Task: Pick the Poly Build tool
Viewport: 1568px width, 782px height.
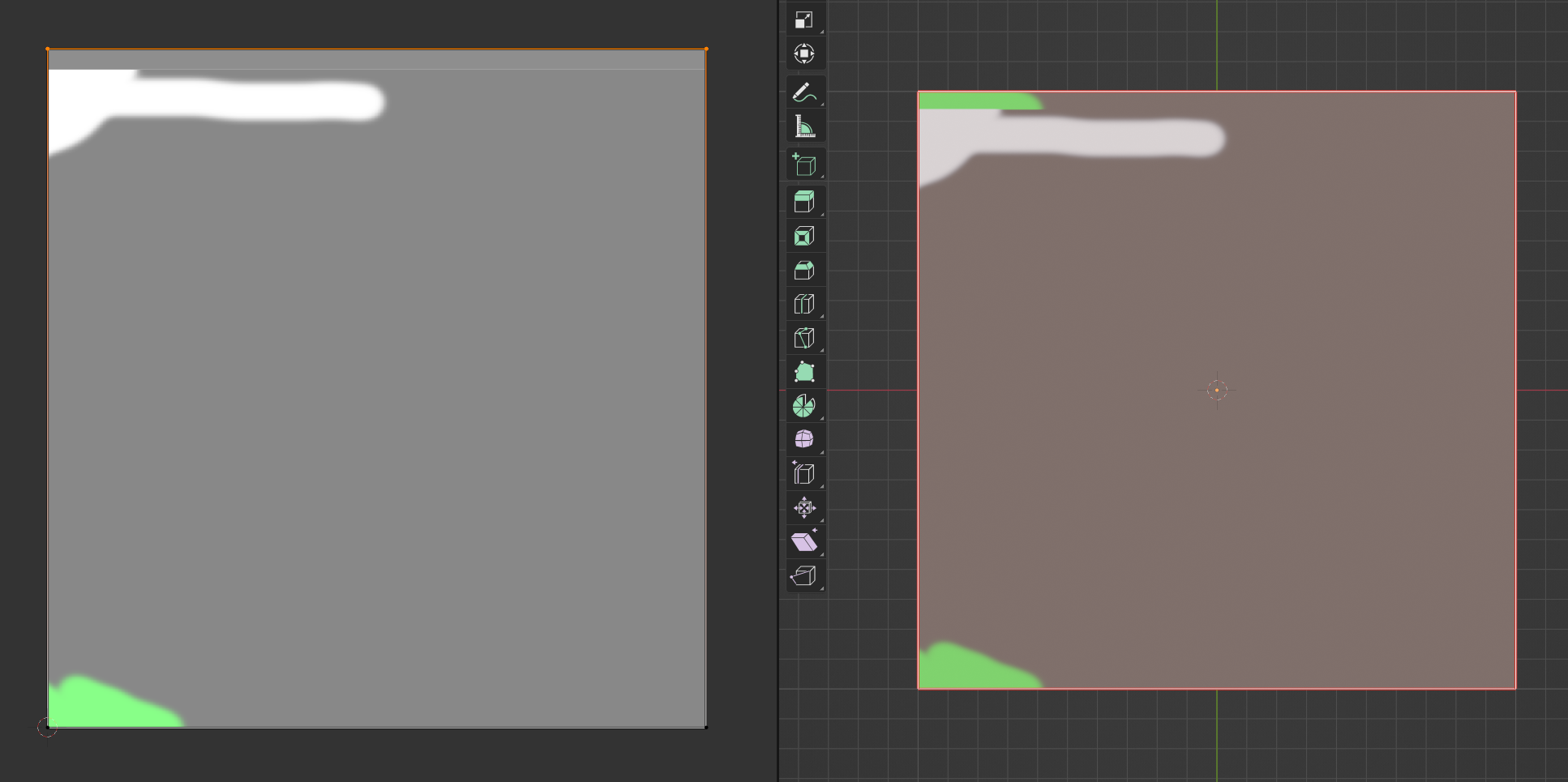Action: tap(803, 372)
